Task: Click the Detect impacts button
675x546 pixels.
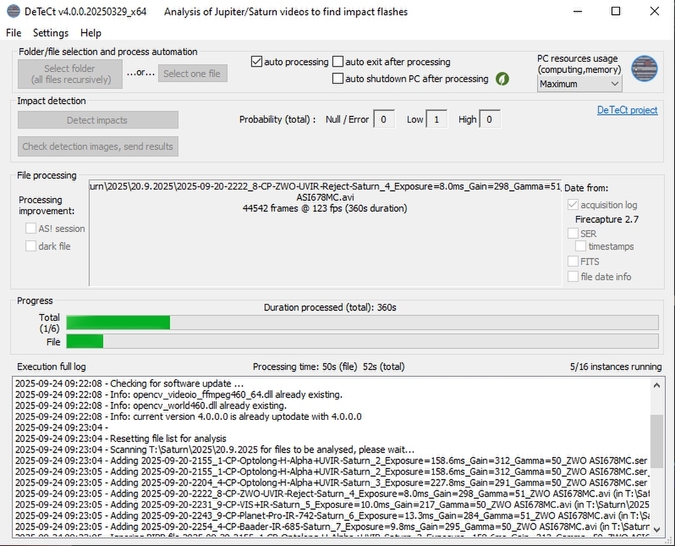Action: coord(97,120)
